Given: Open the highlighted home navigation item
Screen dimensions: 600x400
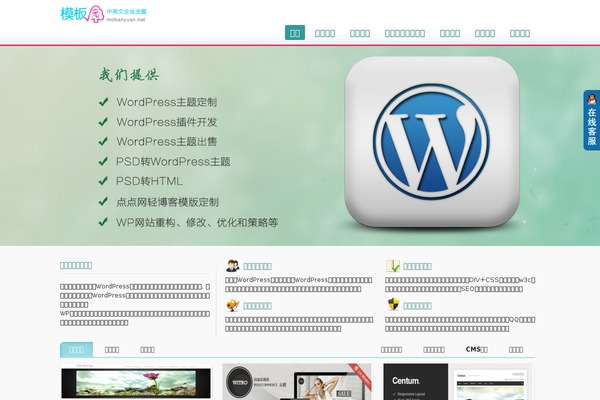Looking at the screenshot, I should point(295,33).
